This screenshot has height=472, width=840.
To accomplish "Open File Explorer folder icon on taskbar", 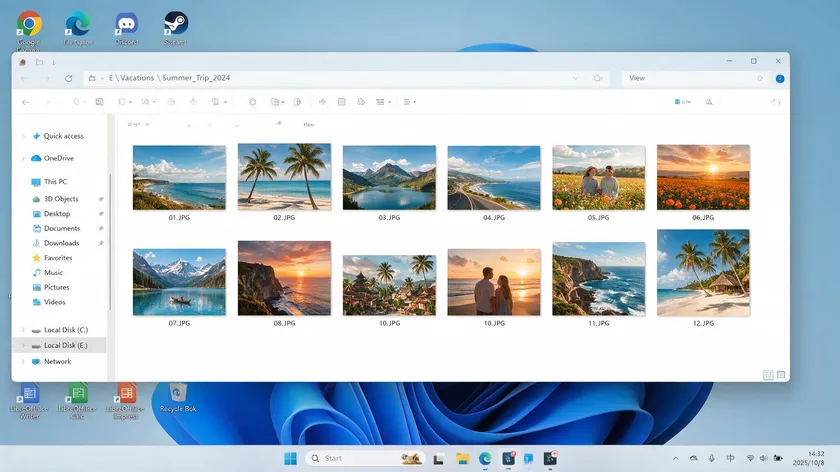I will (x=462, y=459).
